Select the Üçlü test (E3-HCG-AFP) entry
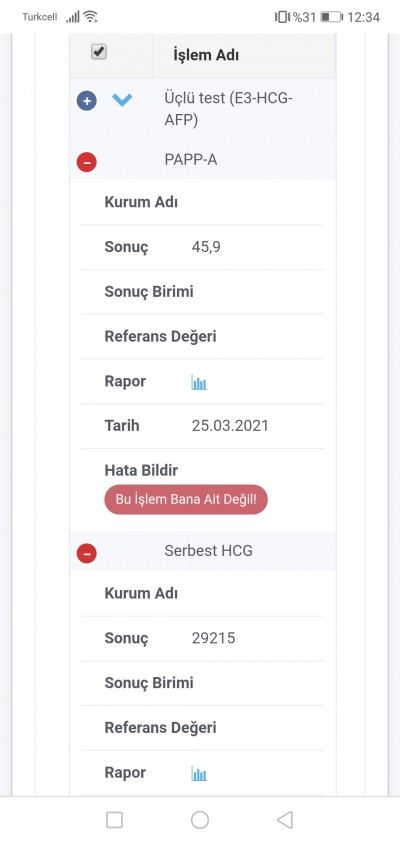Image resolution: width=400 pixels, height=844 pixels. point(228,109)
